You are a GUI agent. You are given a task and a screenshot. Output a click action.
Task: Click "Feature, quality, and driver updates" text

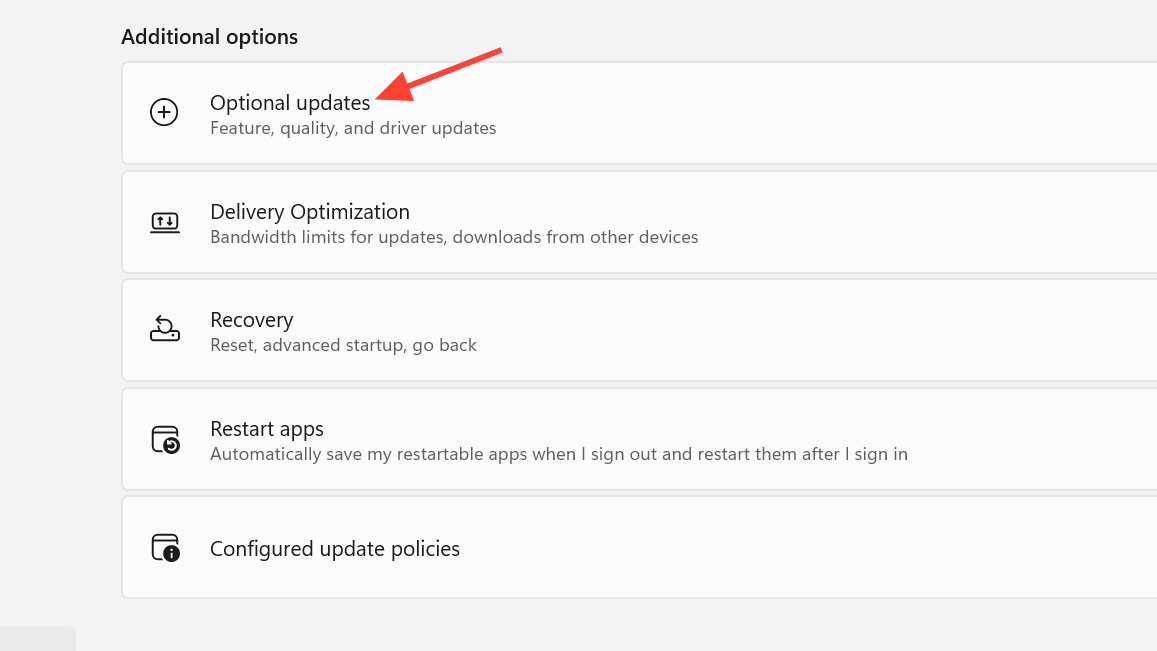353,128
